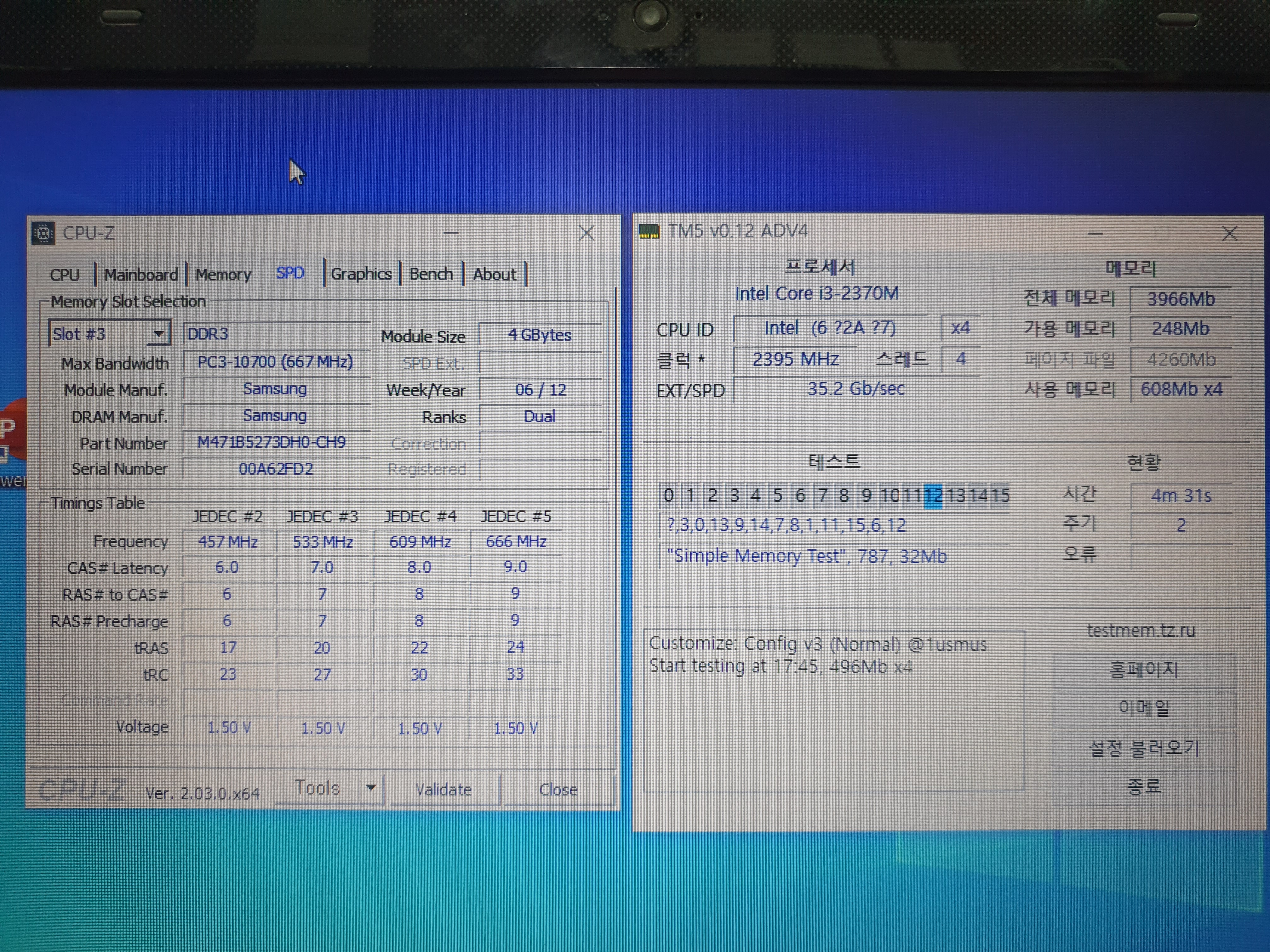Click the CPU-Z app icon in title bar
The height and width of the screenshot is (952, 1270).
point(43,233)
